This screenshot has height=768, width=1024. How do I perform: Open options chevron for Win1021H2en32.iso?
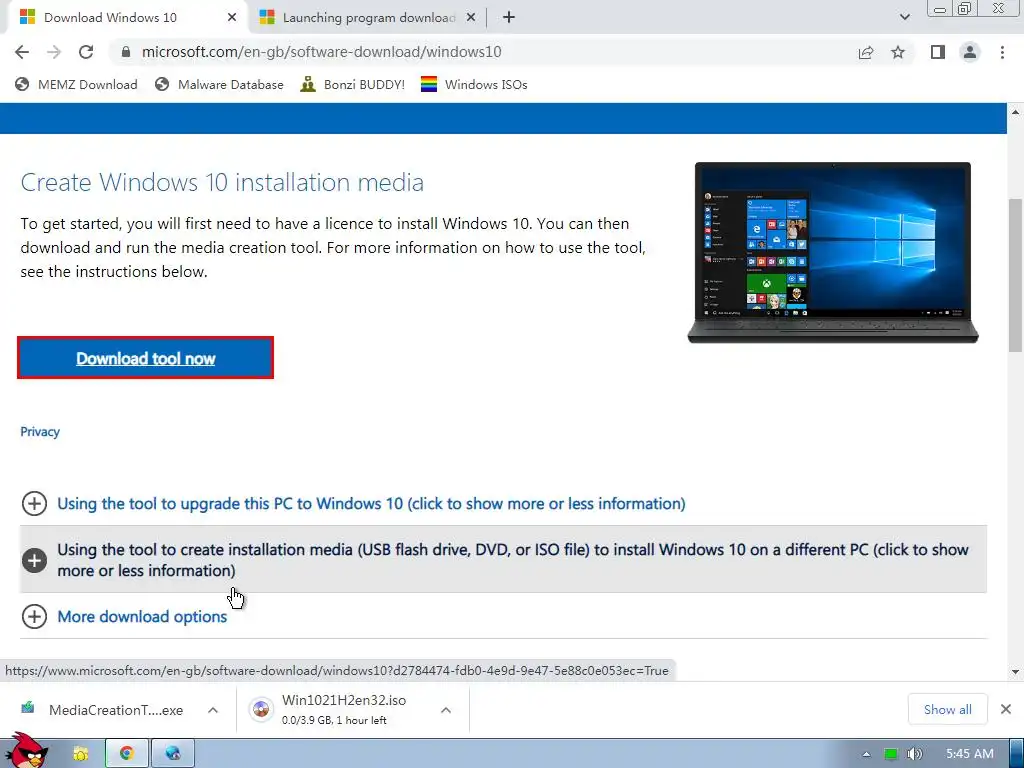click(446, 710)
